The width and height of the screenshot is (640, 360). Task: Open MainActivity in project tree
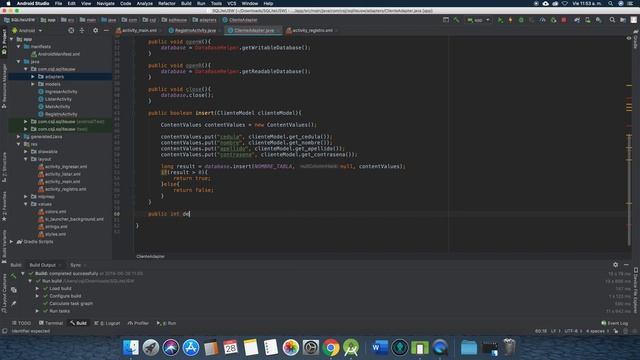(x=58, y=107)
